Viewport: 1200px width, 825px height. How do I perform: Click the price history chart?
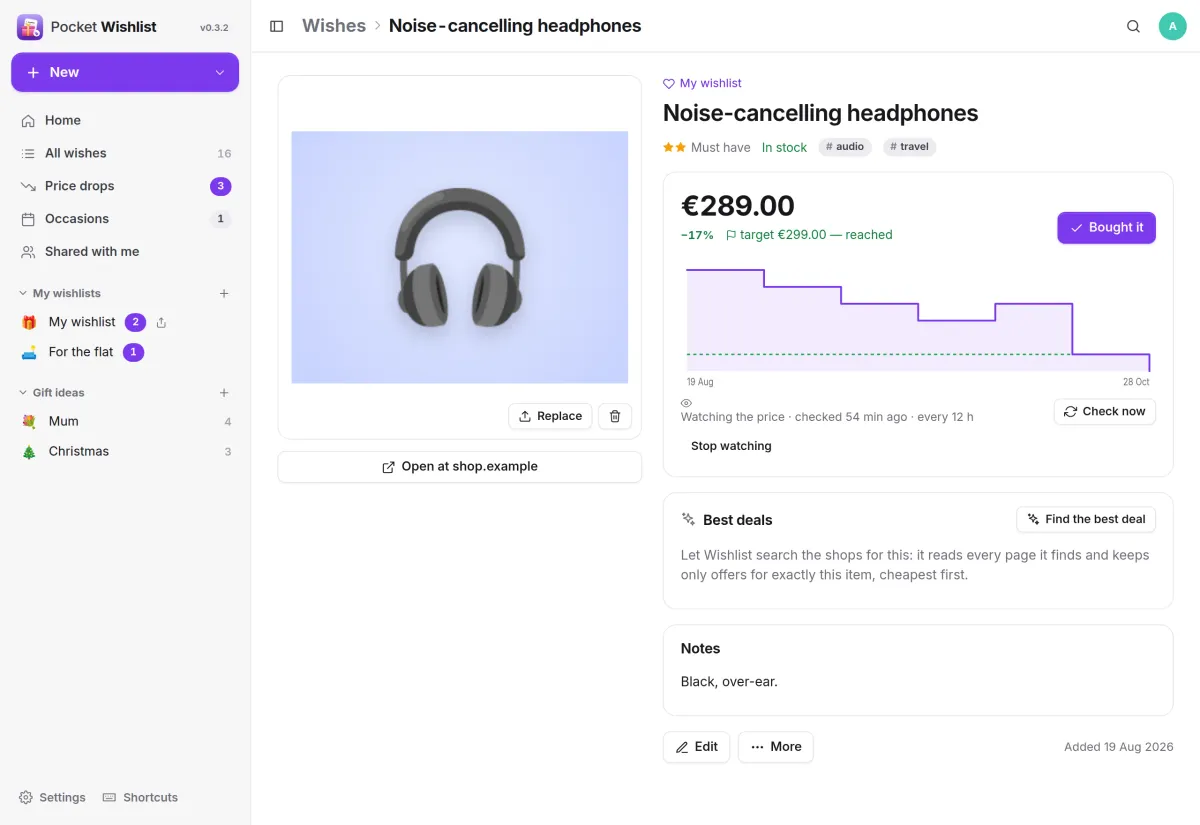click(918, 320)
